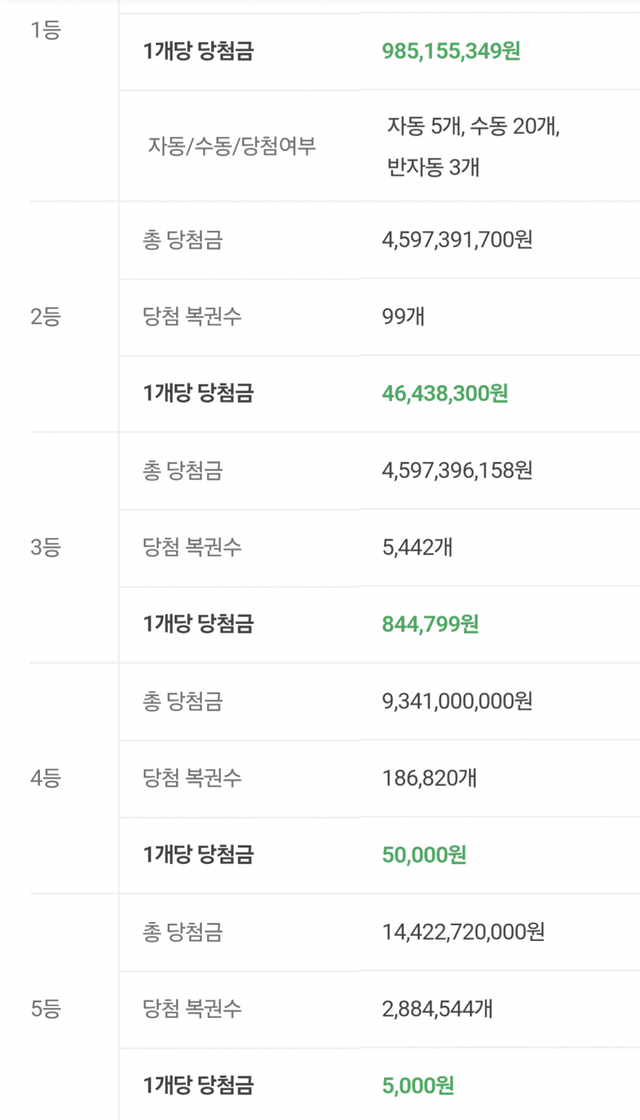
Task: Select the 4,597,396,158원 total prize value
Action: [x=457, y=470]
